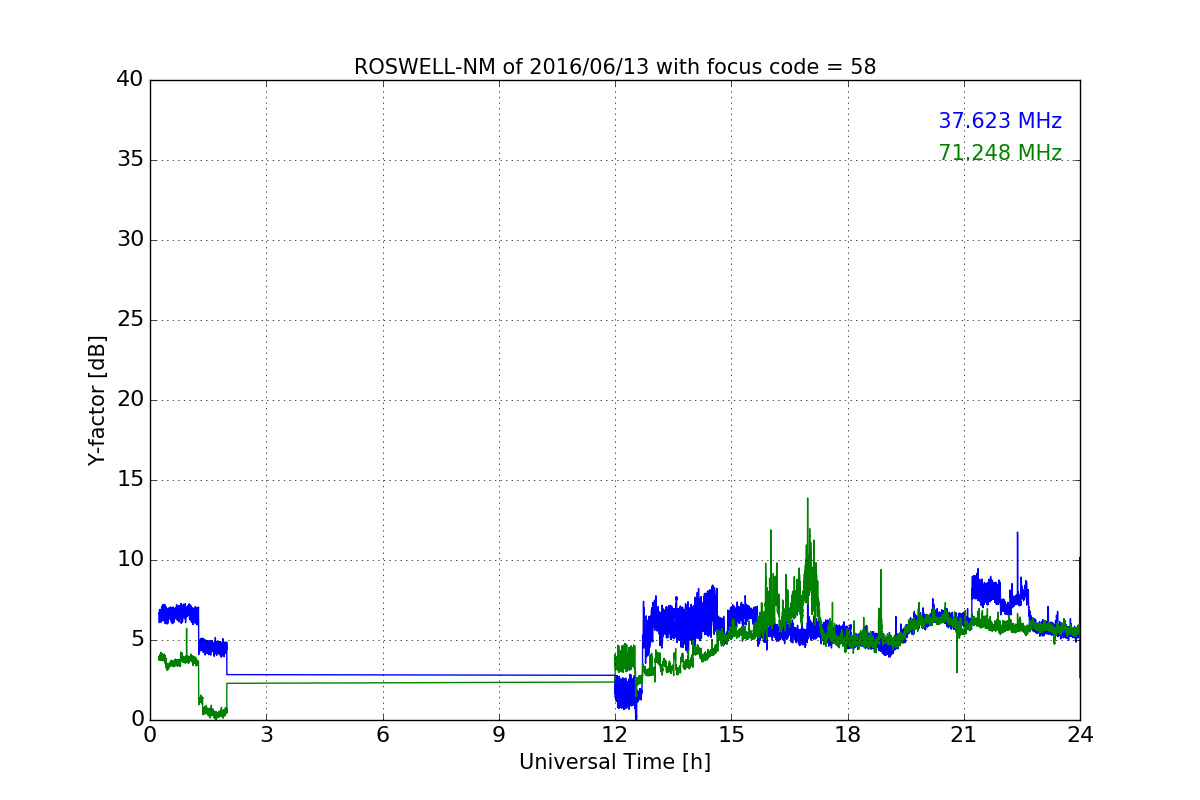Click y-axis tick label 15
The height and width of the screenshot is (800, 1200).
[x=130, y=480]
